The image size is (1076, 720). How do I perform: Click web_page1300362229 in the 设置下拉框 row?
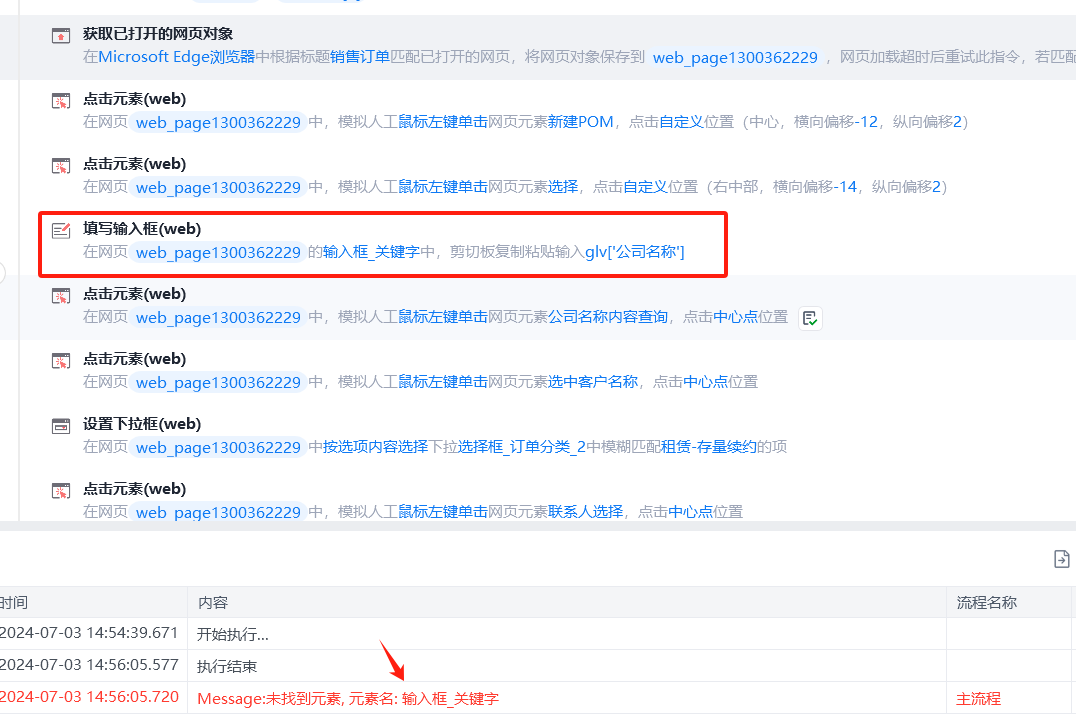[x=218, y=448]
